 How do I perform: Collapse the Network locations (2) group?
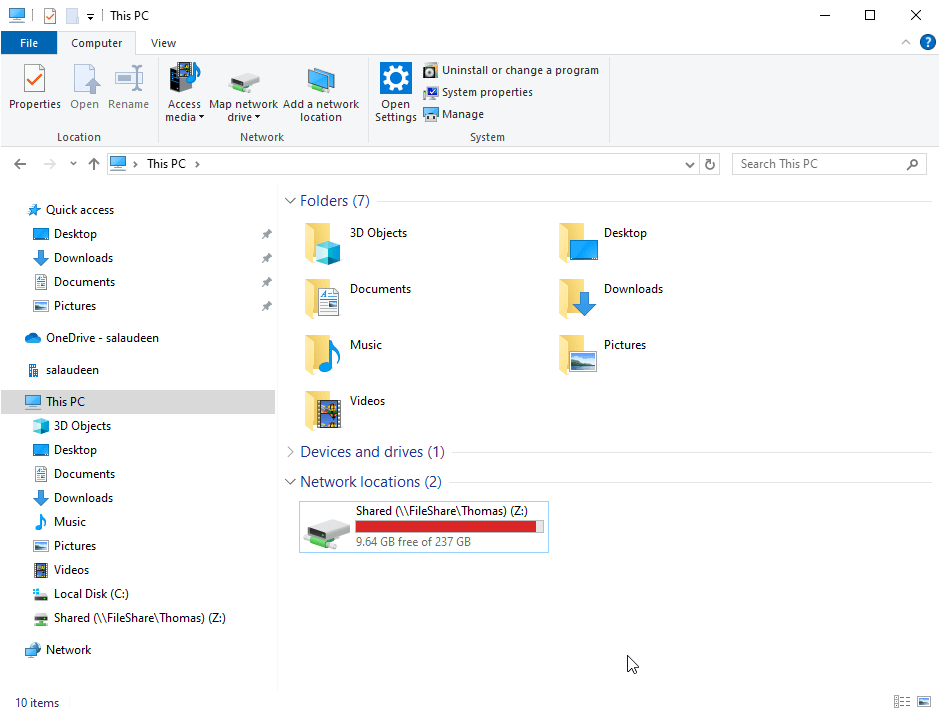point(290,482)
